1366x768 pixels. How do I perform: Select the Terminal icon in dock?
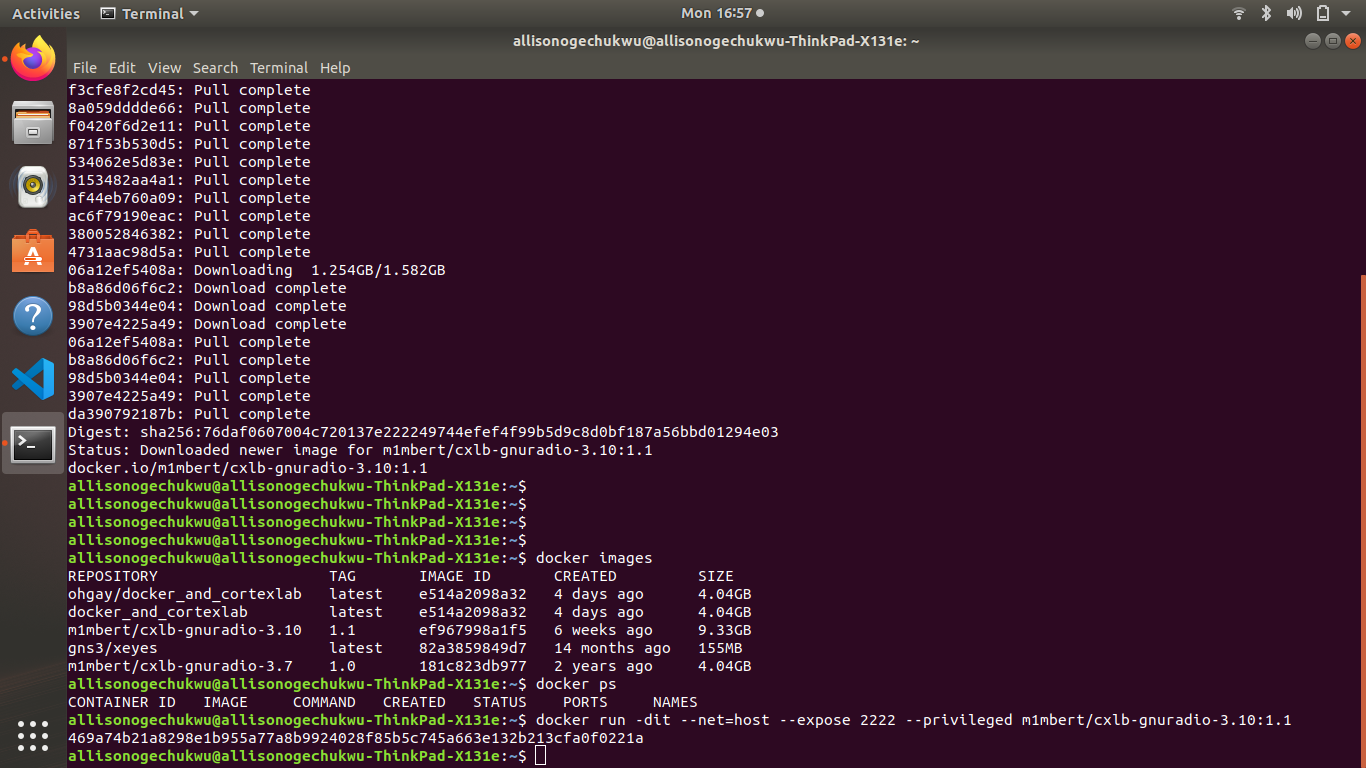(x=33, y=443)
